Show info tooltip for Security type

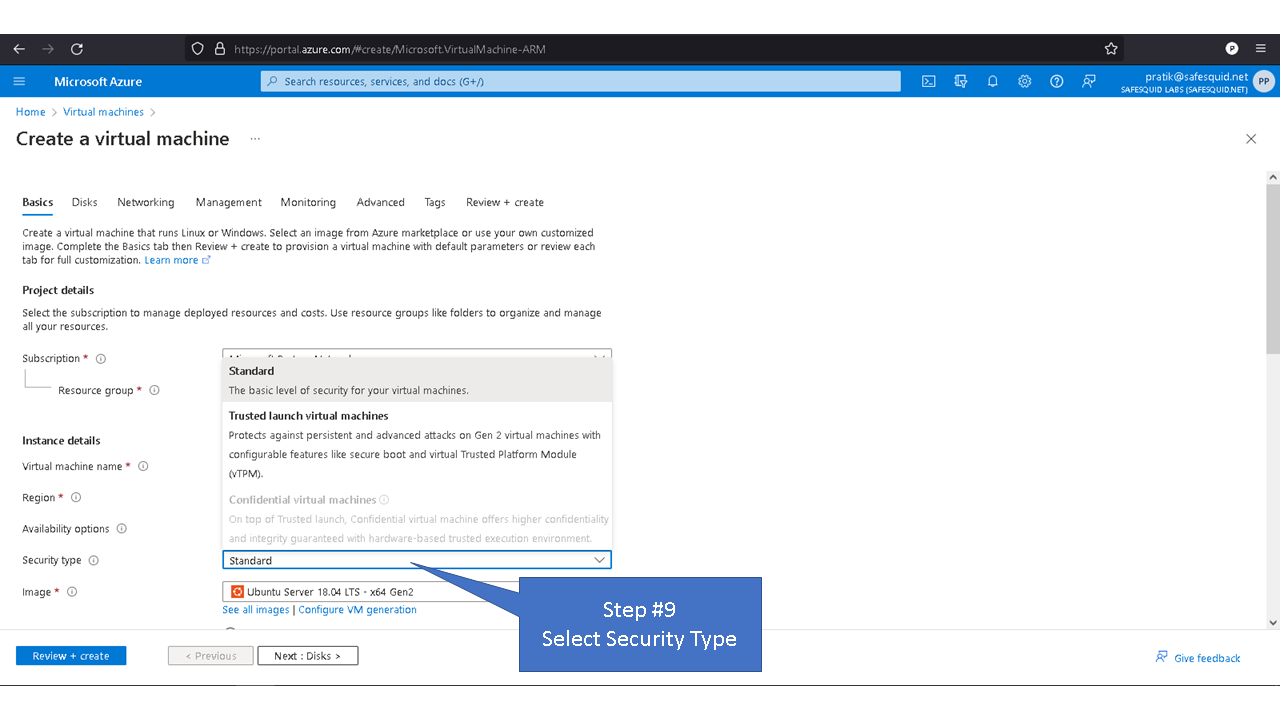(x=94, y=561)
